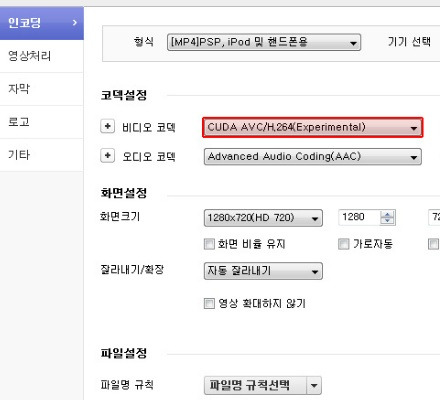Go to the 기타 tab
Screen dimensions: 440x400
(42, 155)
